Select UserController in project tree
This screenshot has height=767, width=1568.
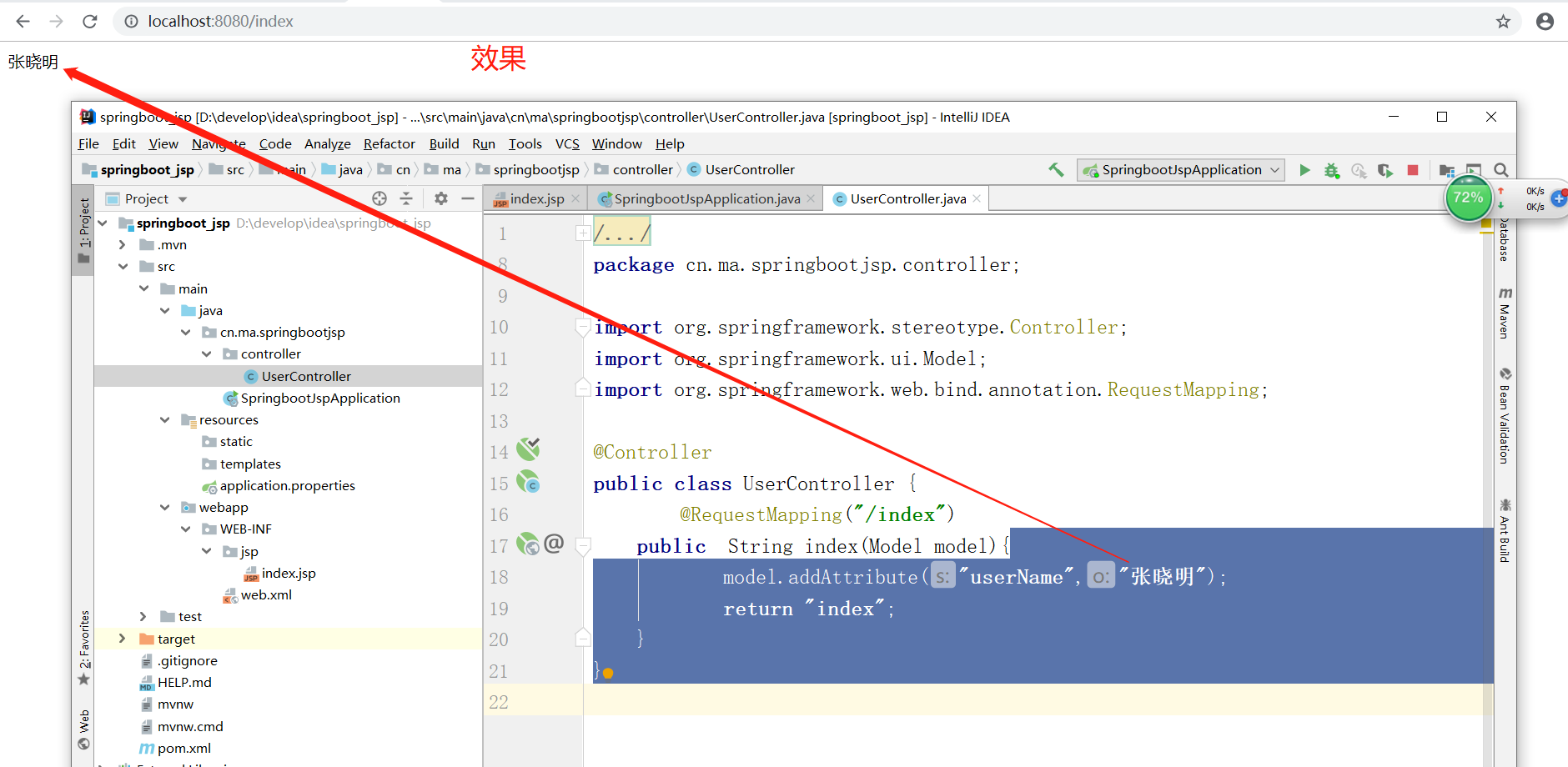(x=306, y=377)
